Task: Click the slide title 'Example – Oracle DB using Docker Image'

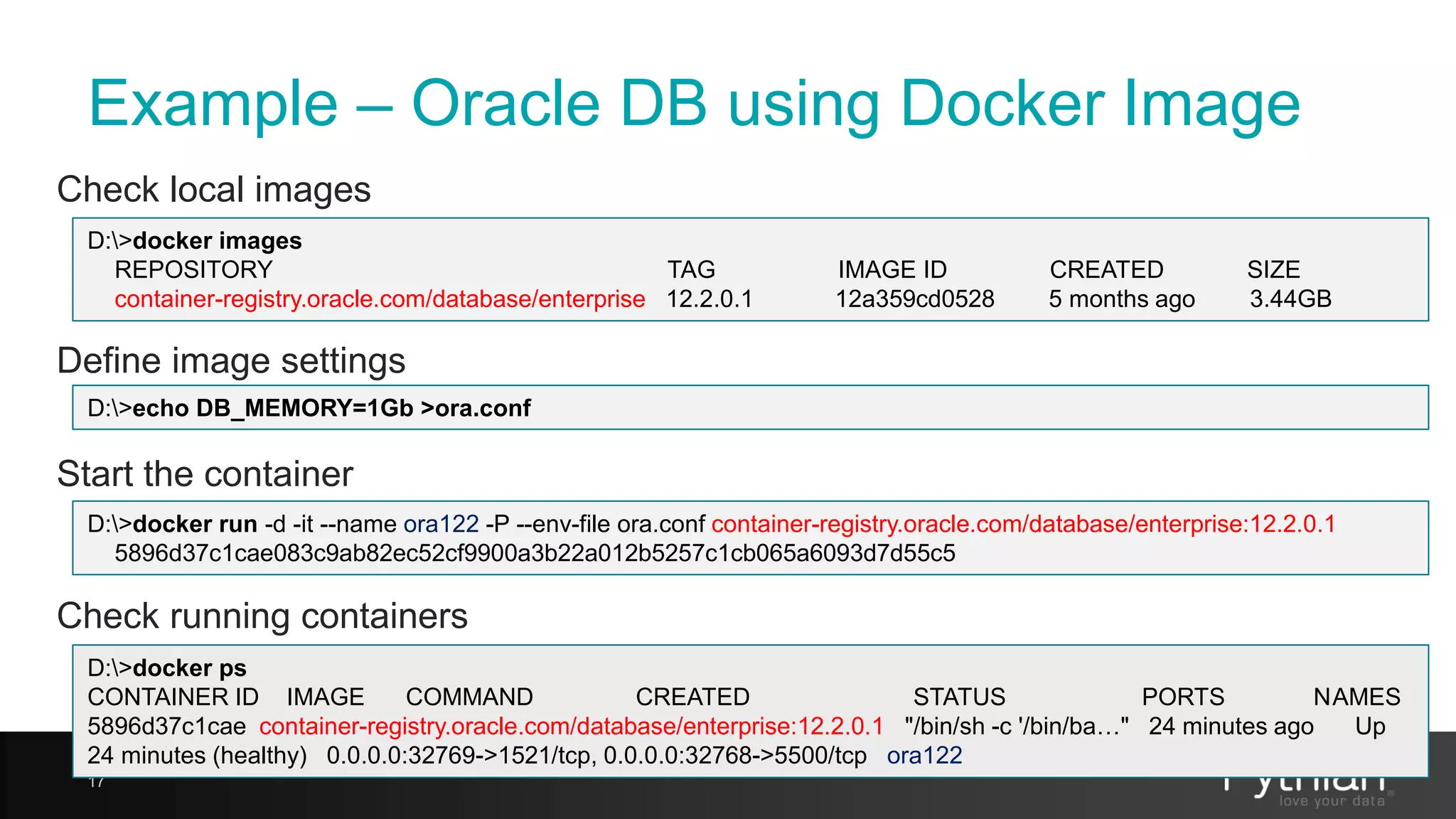Action: pos(695,105)
